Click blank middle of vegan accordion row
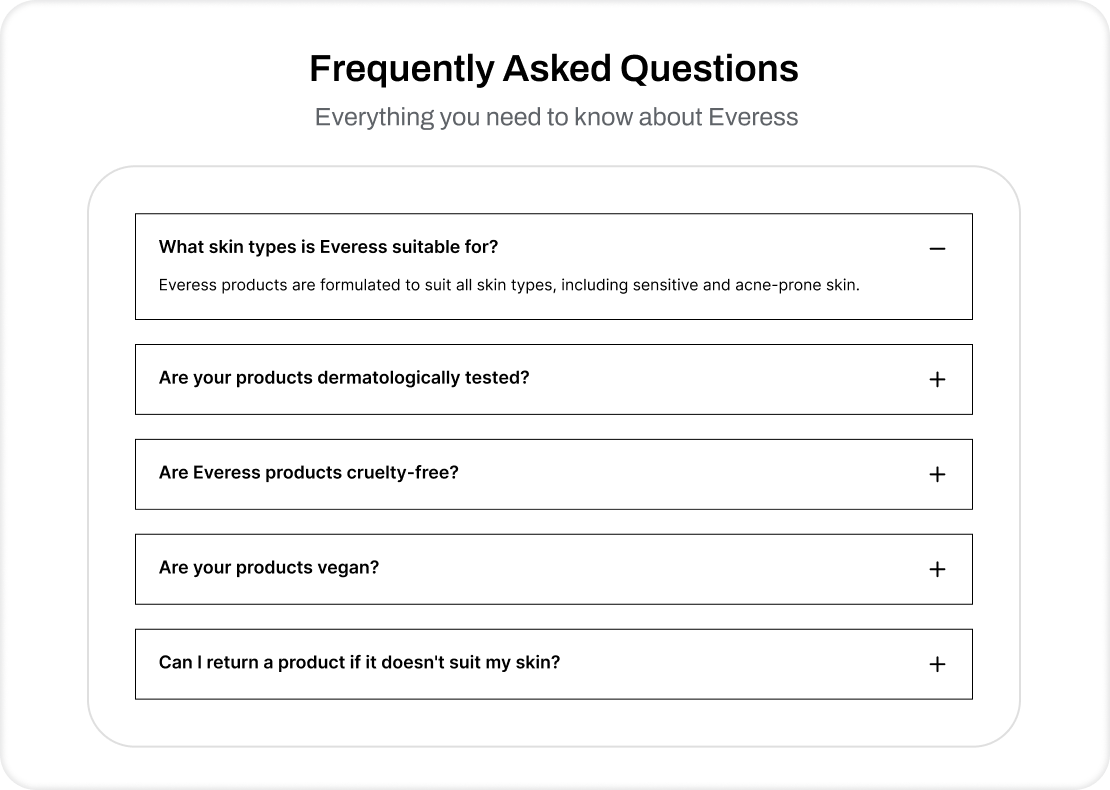The width and height of the screenshot is (1110, 790). pos(650,569)
